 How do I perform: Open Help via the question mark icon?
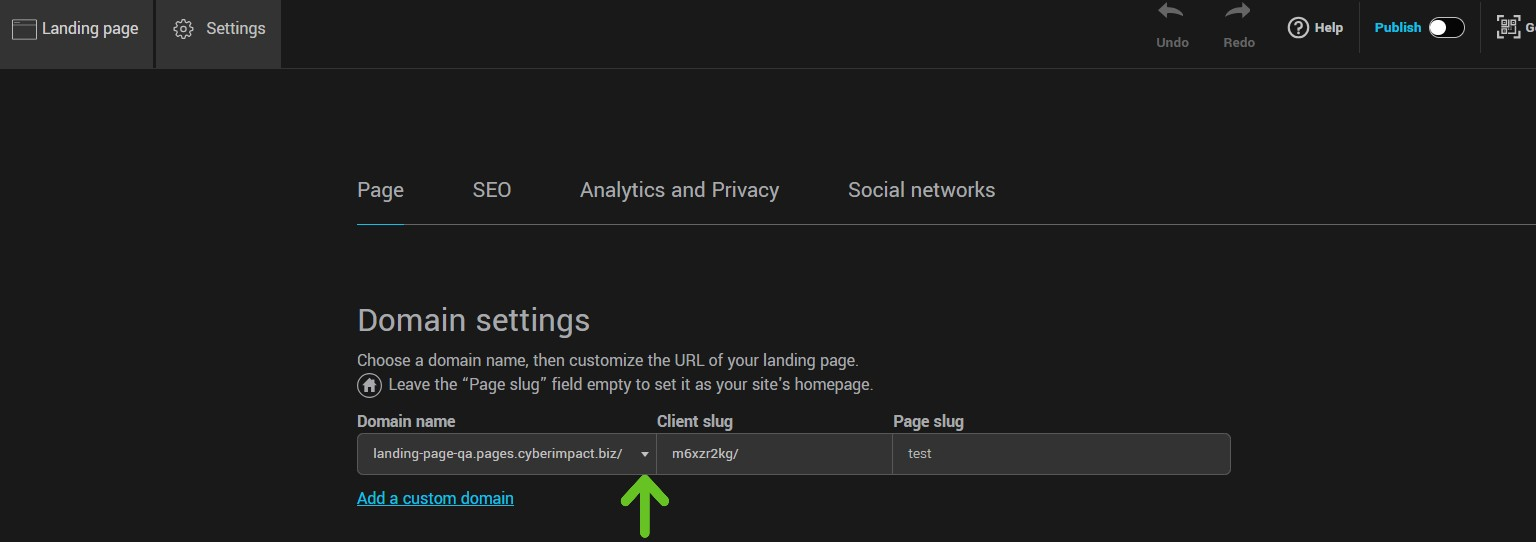click(x=1298, y=28)
